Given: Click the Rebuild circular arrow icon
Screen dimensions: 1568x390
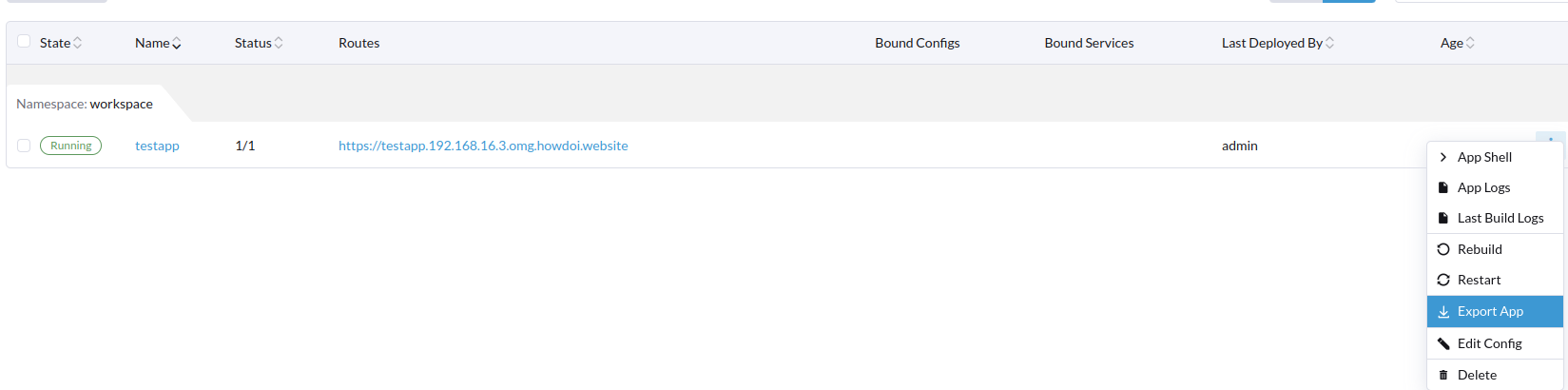Looking at the screenshot, I should [x=1443, y=249].
